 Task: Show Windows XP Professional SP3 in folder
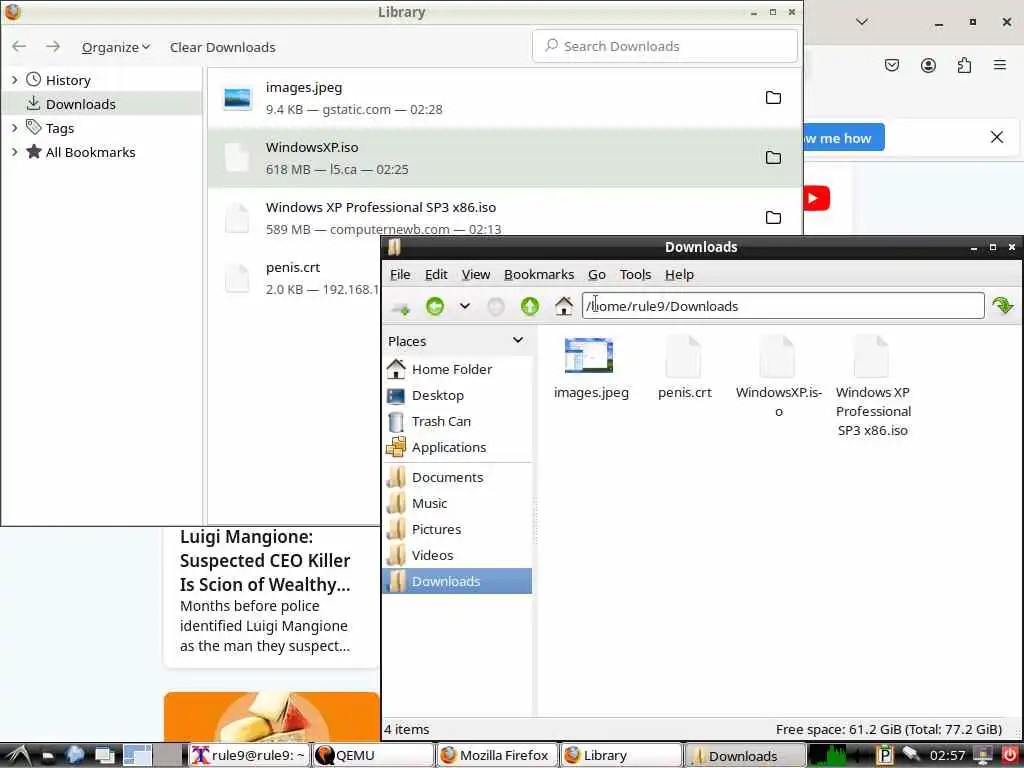tap(773, 217)
